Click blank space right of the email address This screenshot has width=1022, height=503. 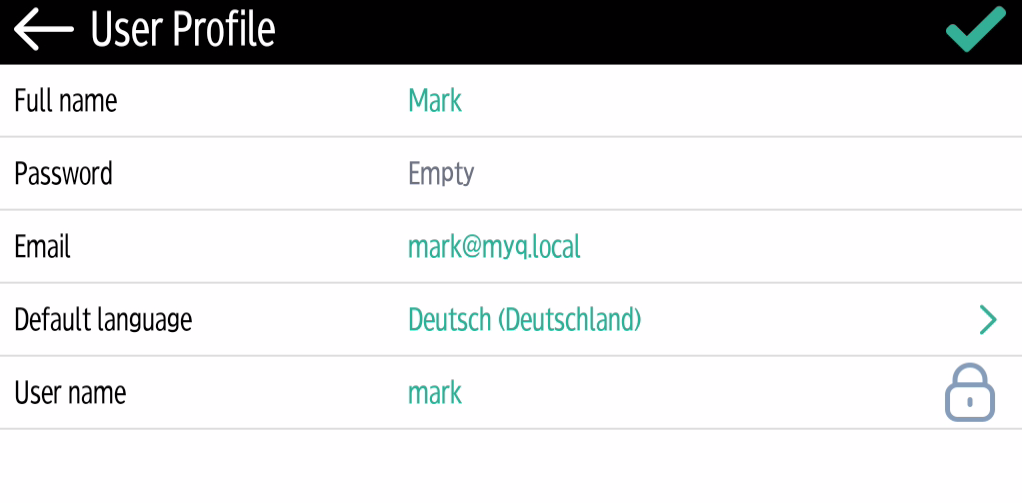point(780,247)
